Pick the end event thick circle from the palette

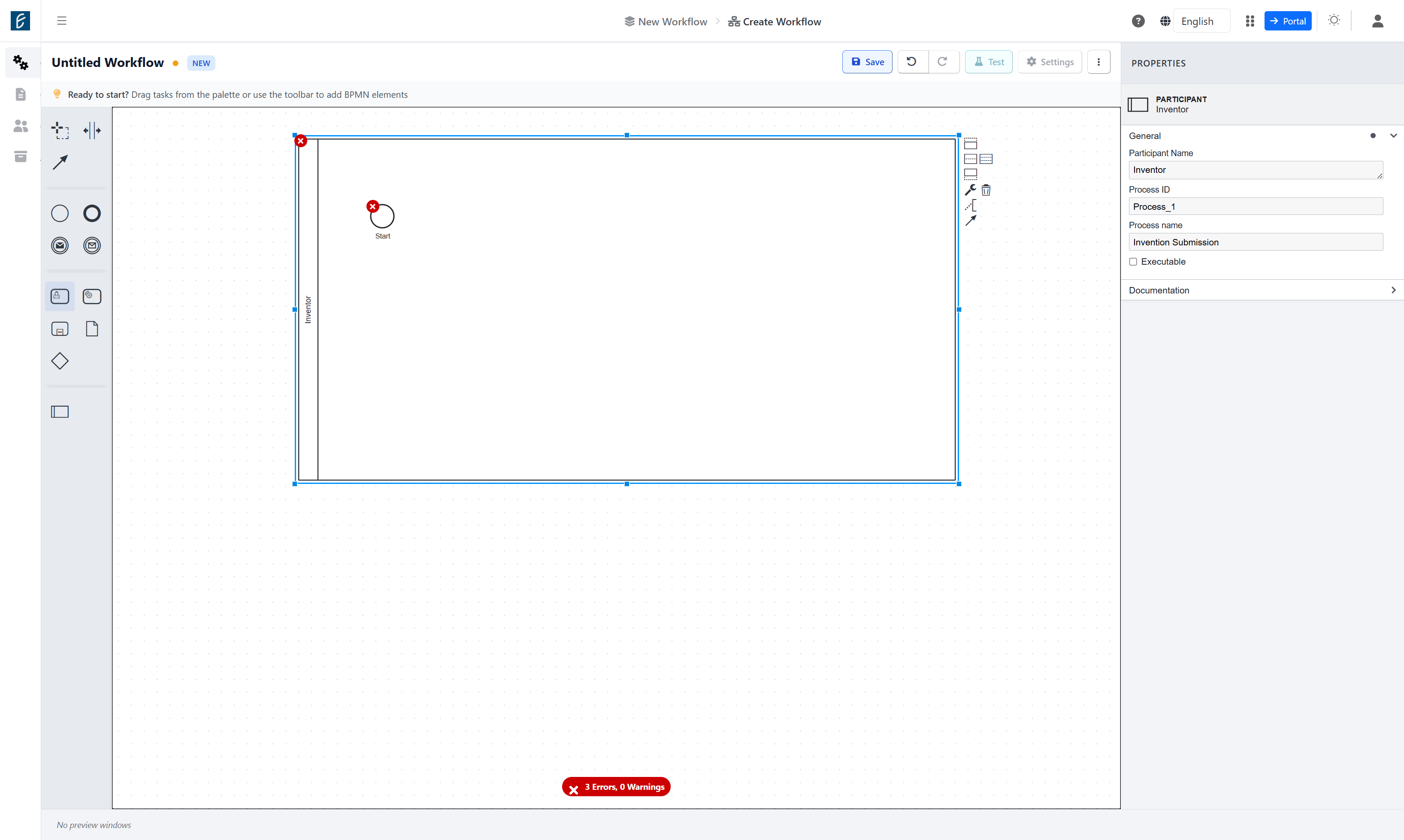pos(92,213)
